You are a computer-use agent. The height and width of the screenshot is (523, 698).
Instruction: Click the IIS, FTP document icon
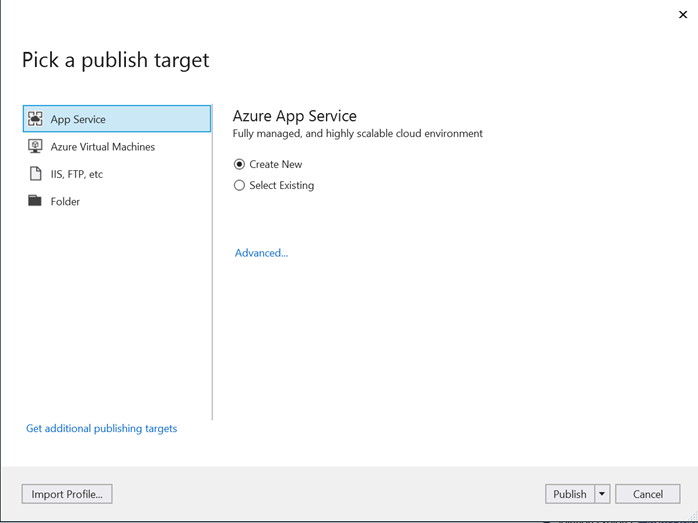pos(35,174)
